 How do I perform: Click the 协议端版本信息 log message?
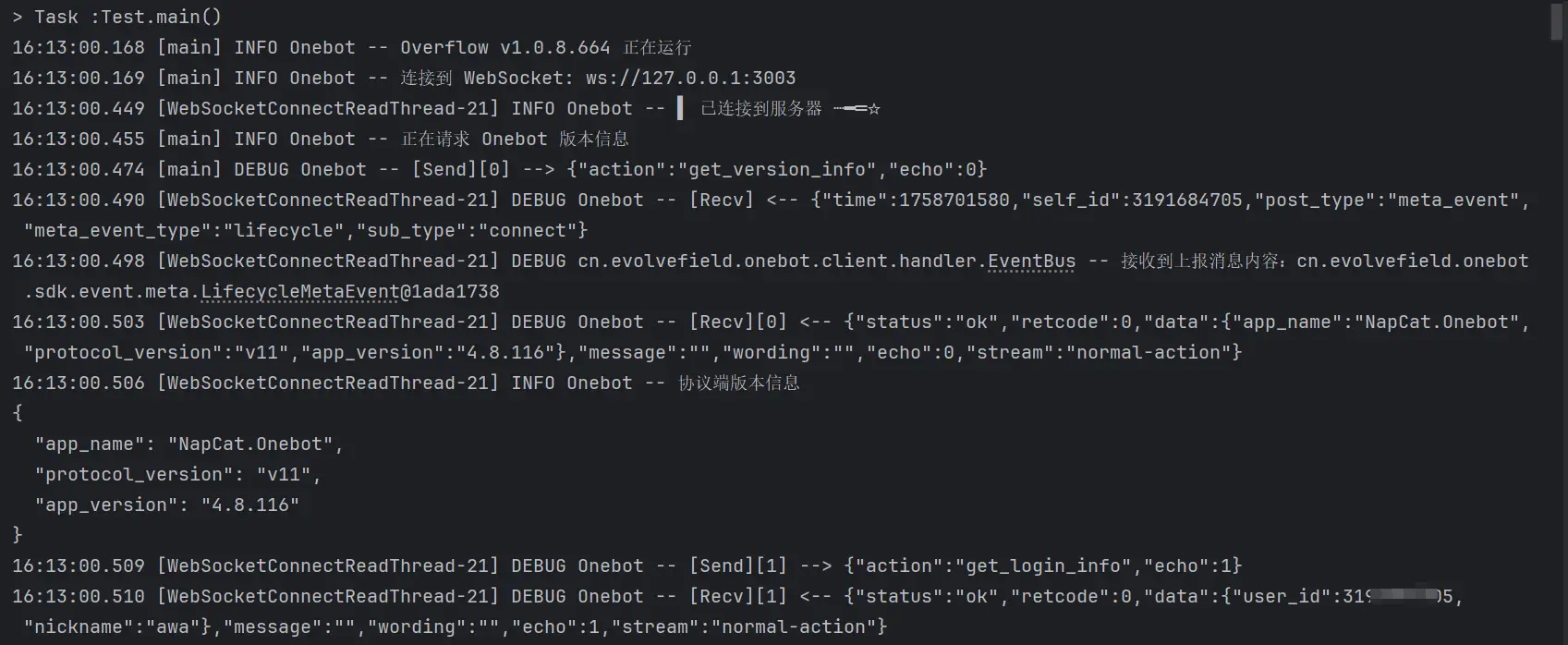tap(738, 383)
